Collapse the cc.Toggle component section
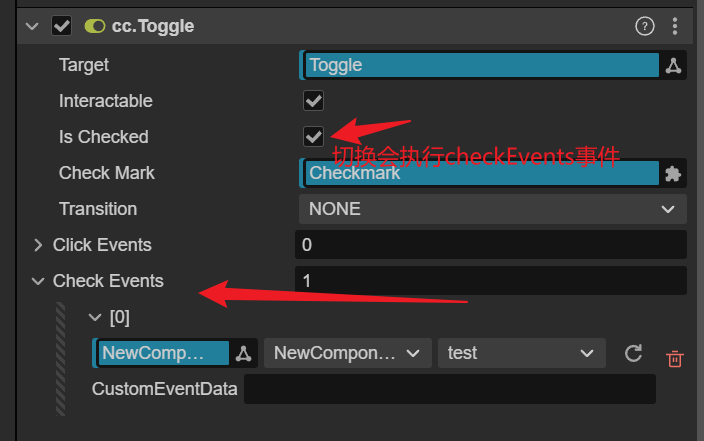The width and height of the screenshot is (704, 441). (x=32, y=27)
